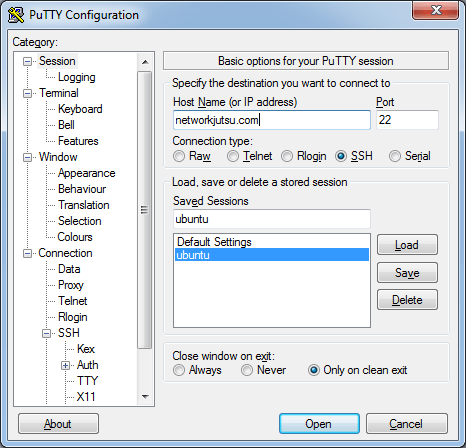Click the PuTTY icon in the title bar

(16, 15)
